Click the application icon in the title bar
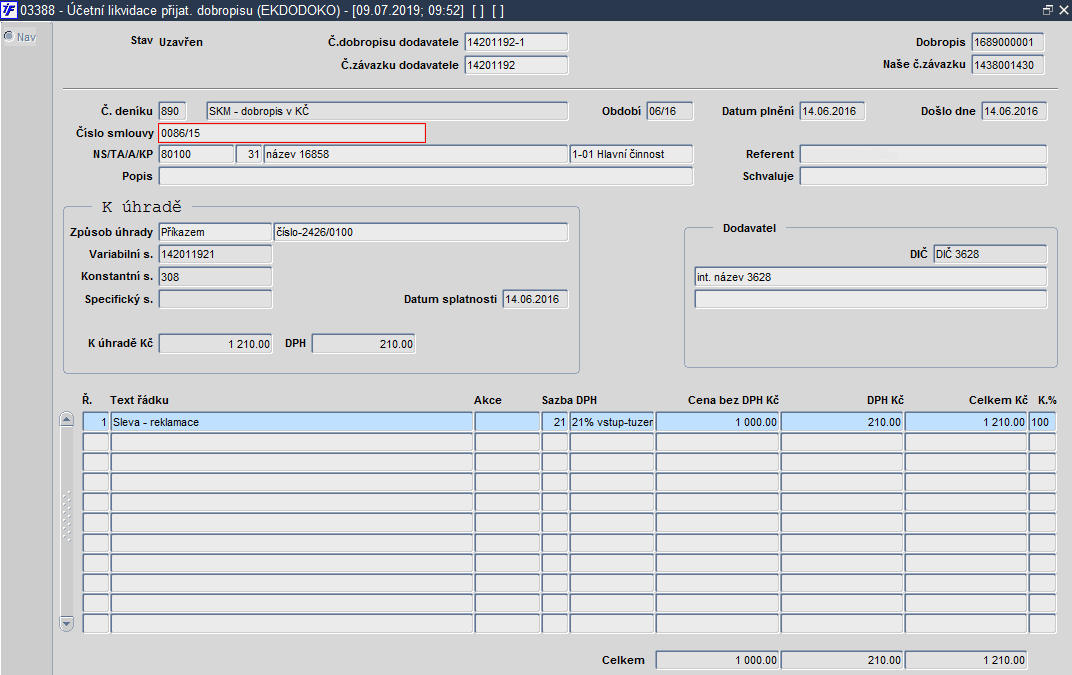Viewport: 1072px width, 675px height. (x=9, y=10)
